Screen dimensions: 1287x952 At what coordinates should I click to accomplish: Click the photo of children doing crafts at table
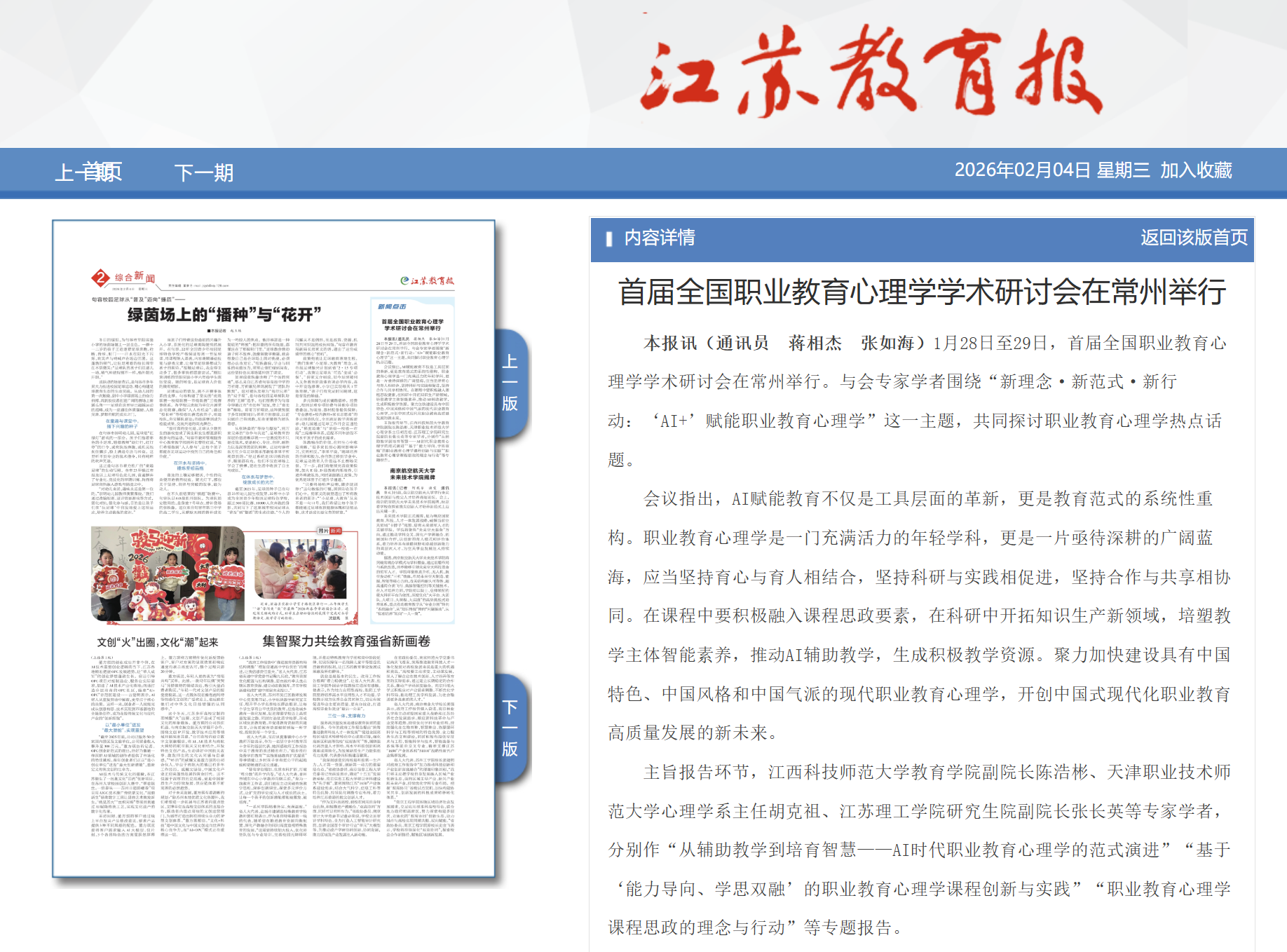(x=300, y=568)
